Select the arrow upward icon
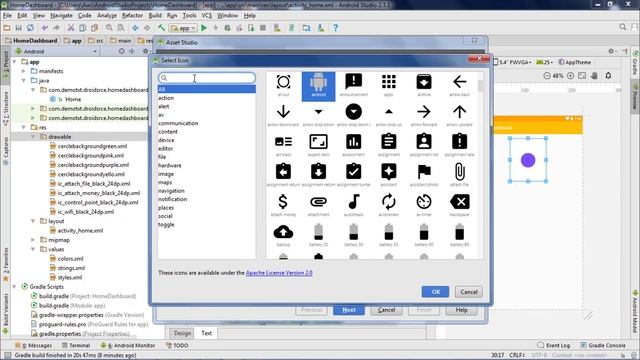Image resolution: width=640 pixels, height=360 pixels. click(459, 116)
